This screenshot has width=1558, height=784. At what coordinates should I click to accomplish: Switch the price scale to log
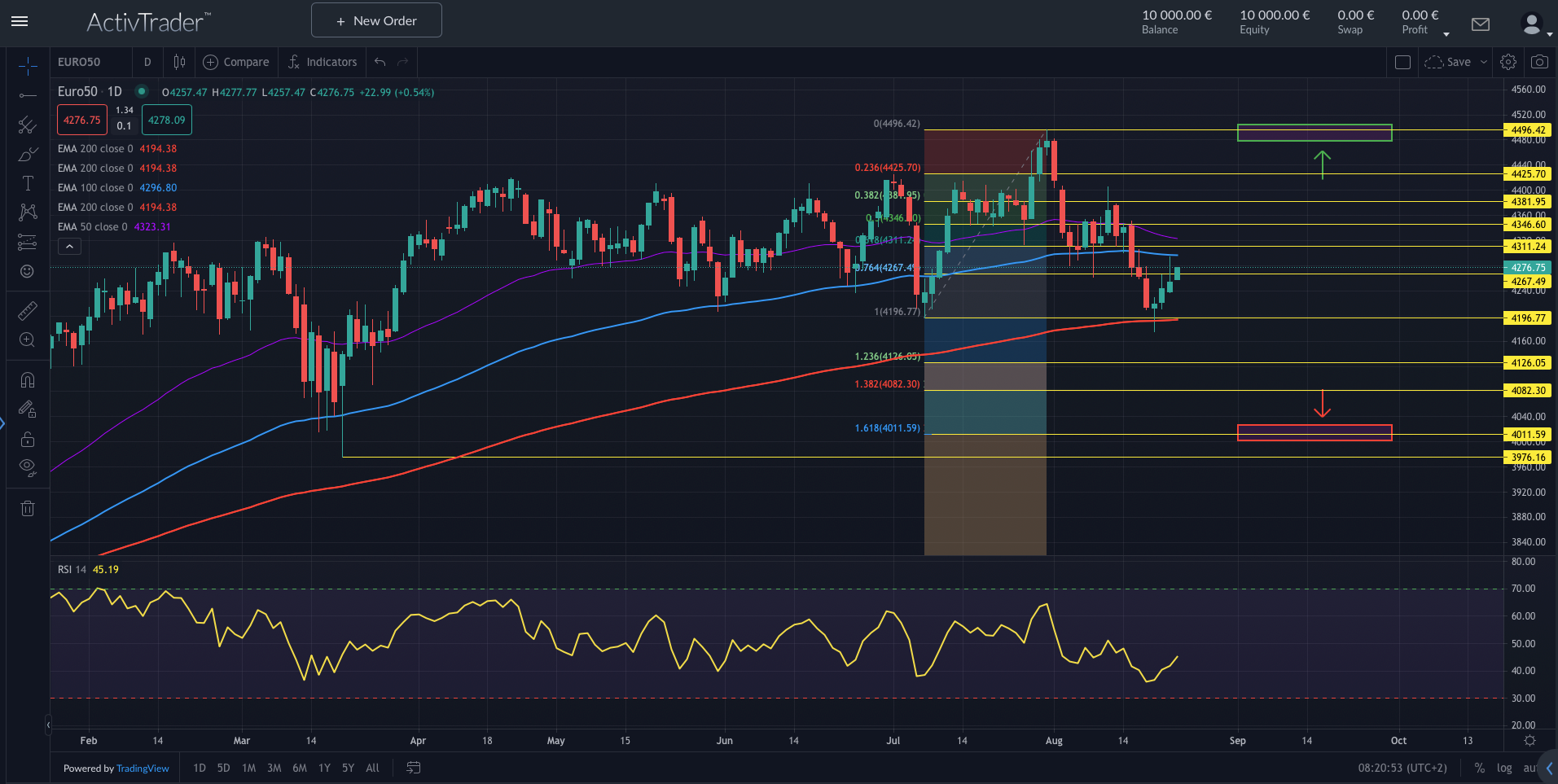[x=1503, y=768]
